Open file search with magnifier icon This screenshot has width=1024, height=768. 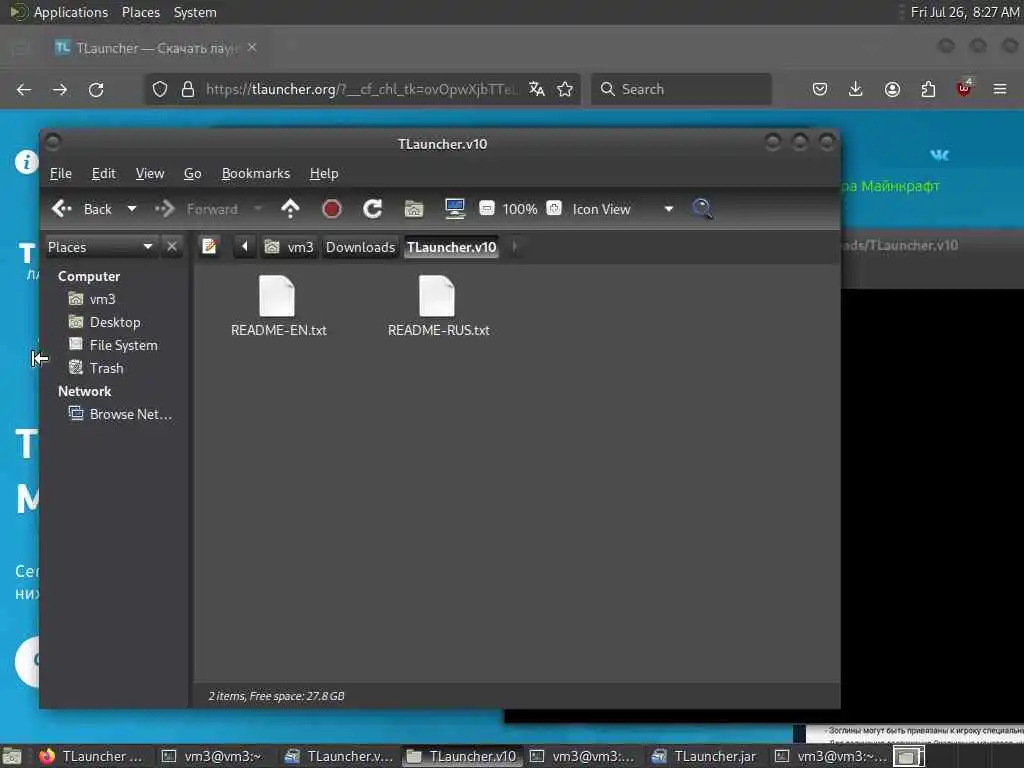pos(702,209)
